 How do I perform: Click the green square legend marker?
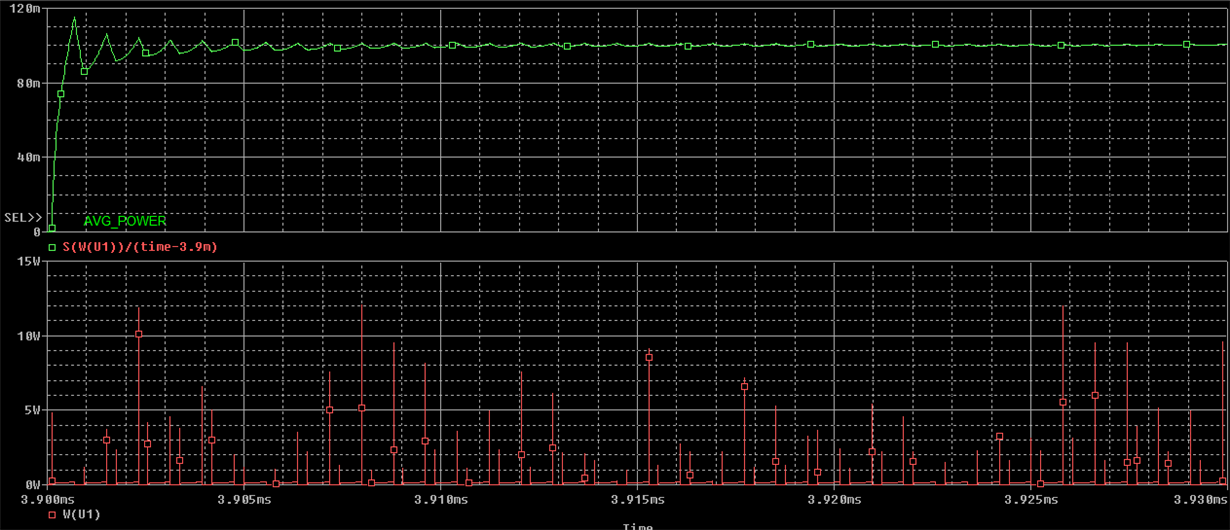coord(52,246)
